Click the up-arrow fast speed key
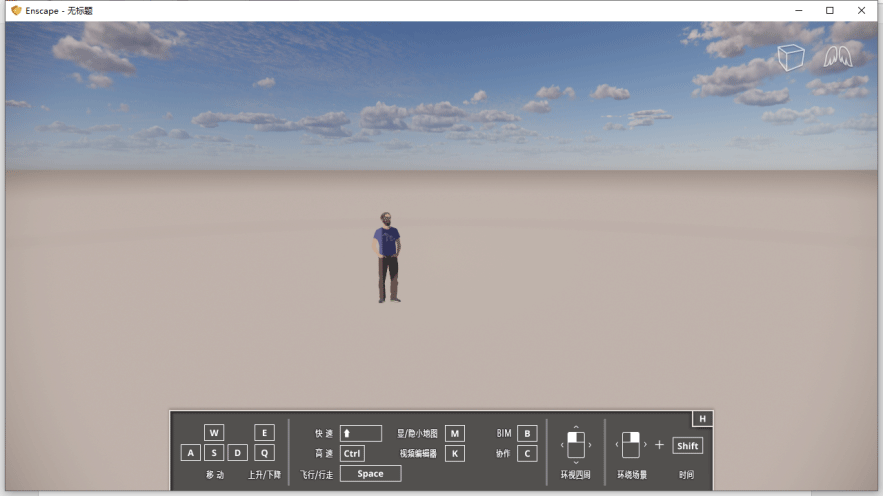 (x=360, y=433)
